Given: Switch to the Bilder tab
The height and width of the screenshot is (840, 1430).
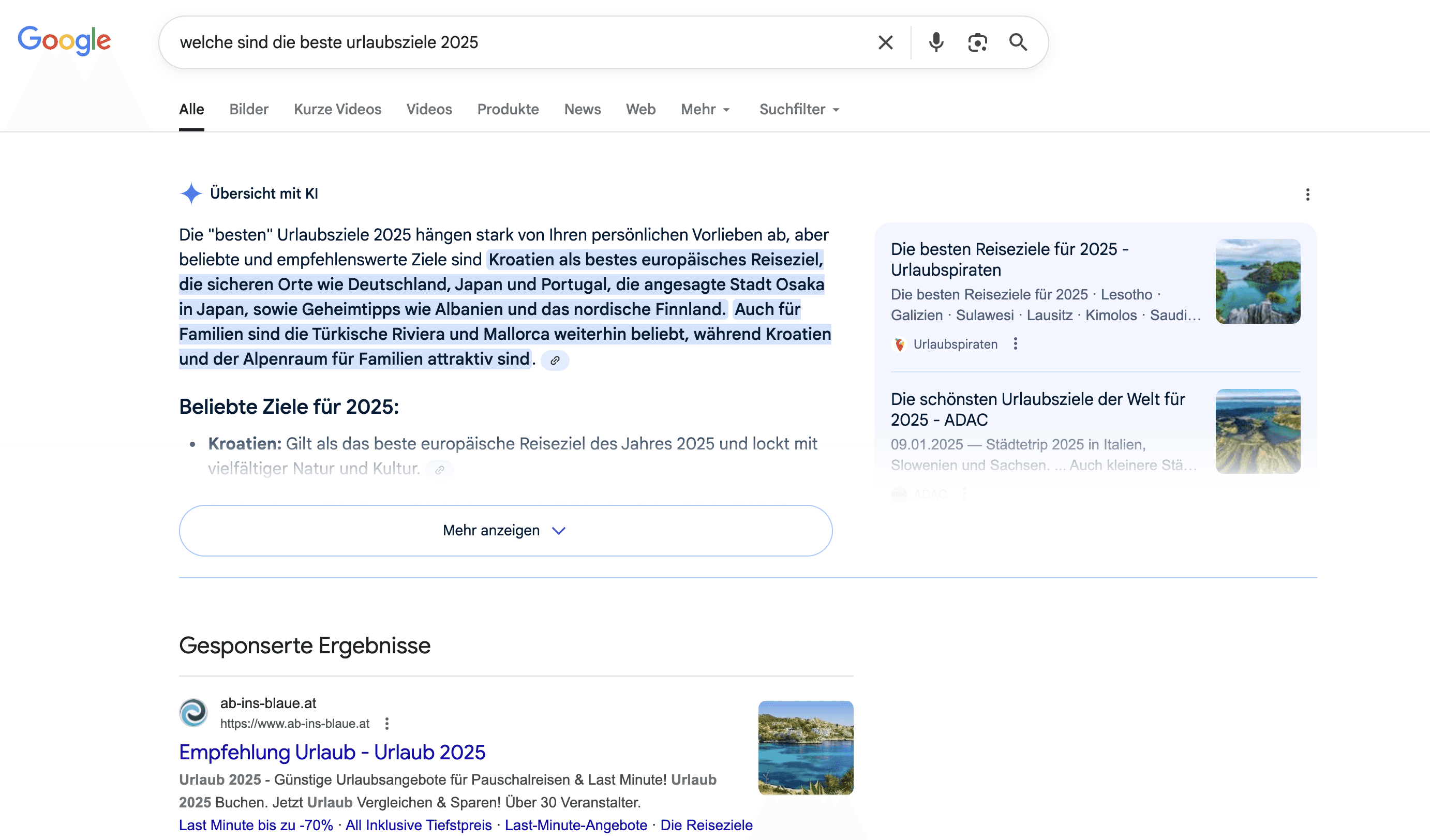Looking at the screenshot, I should click(x=248, y=110).
